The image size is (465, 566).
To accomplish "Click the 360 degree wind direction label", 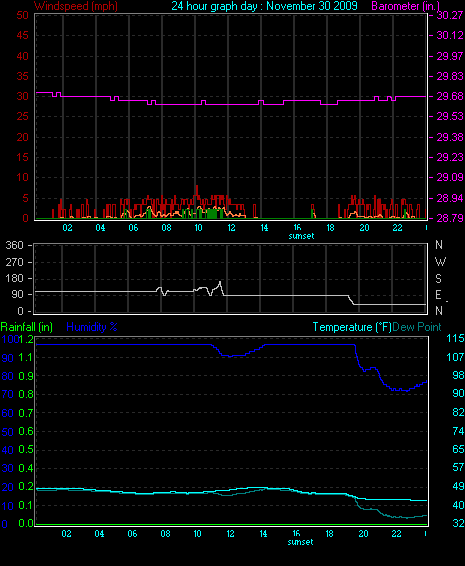I will [14, 245].
